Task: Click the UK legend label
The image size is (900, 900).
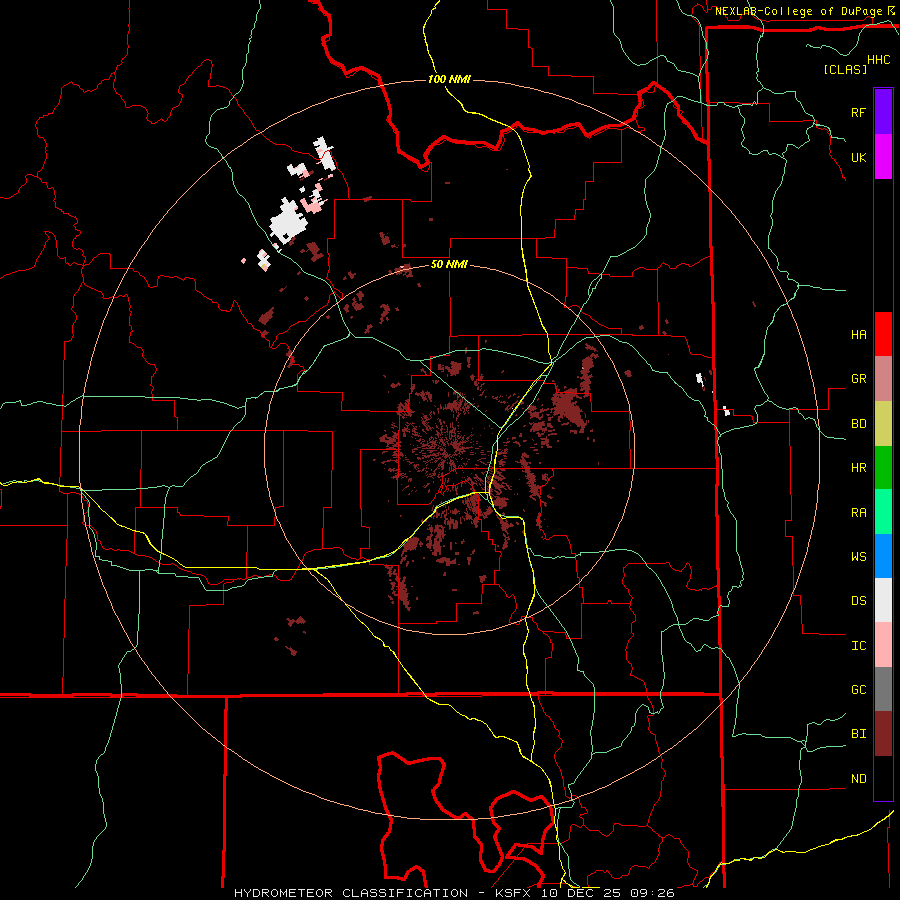Action: tap(858, 157)
